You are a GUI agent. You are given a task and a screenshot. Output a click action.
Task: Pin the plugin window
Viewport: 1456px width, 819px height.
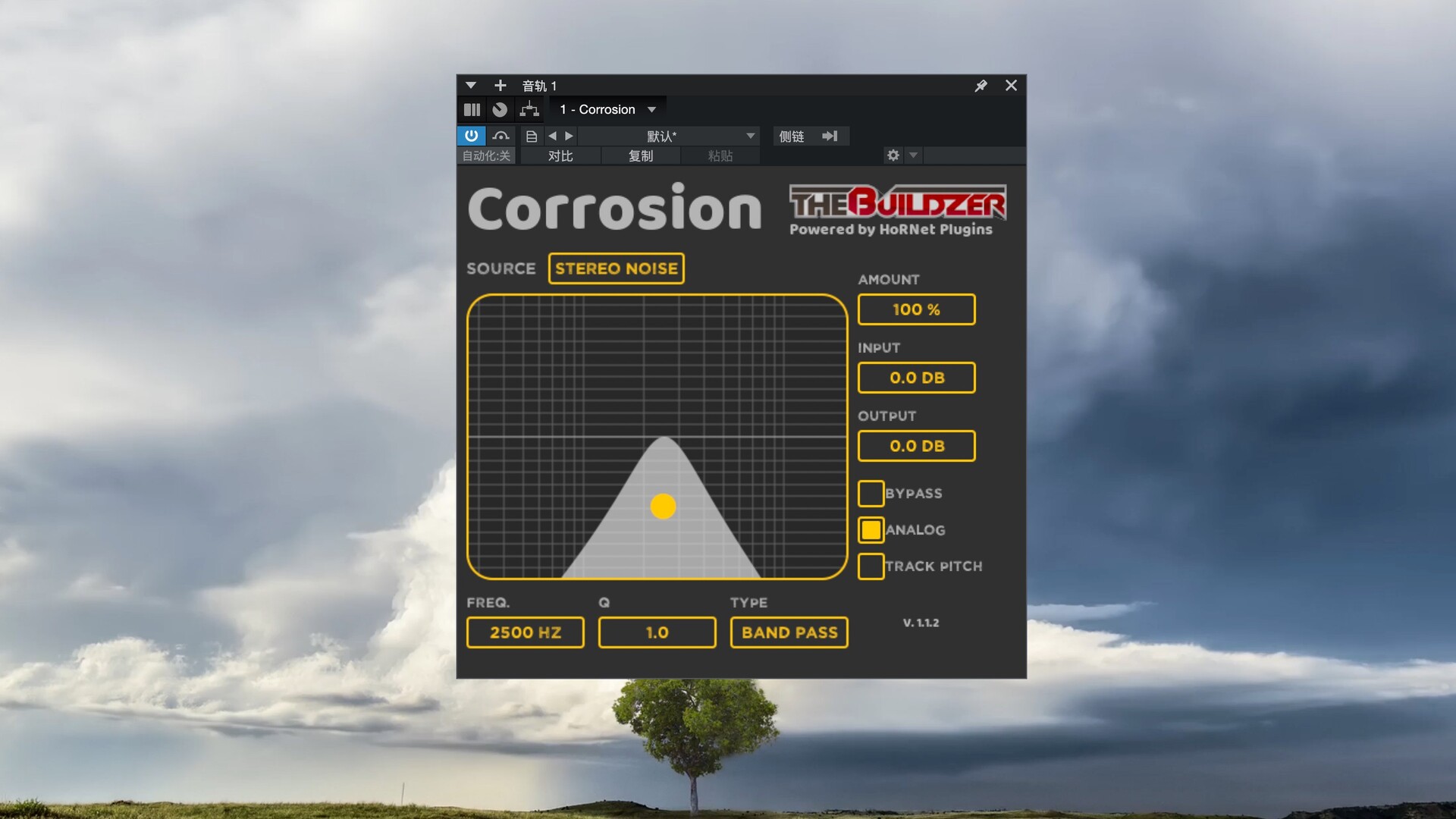[981, 86]
